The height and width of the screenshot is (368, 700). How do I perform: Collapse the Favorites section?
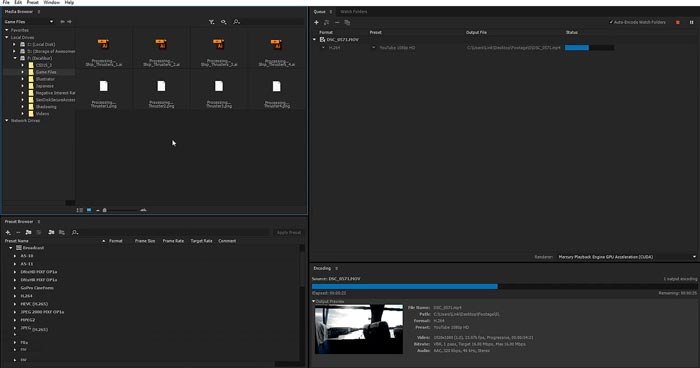pyautogui.click(x=7, y=30)
